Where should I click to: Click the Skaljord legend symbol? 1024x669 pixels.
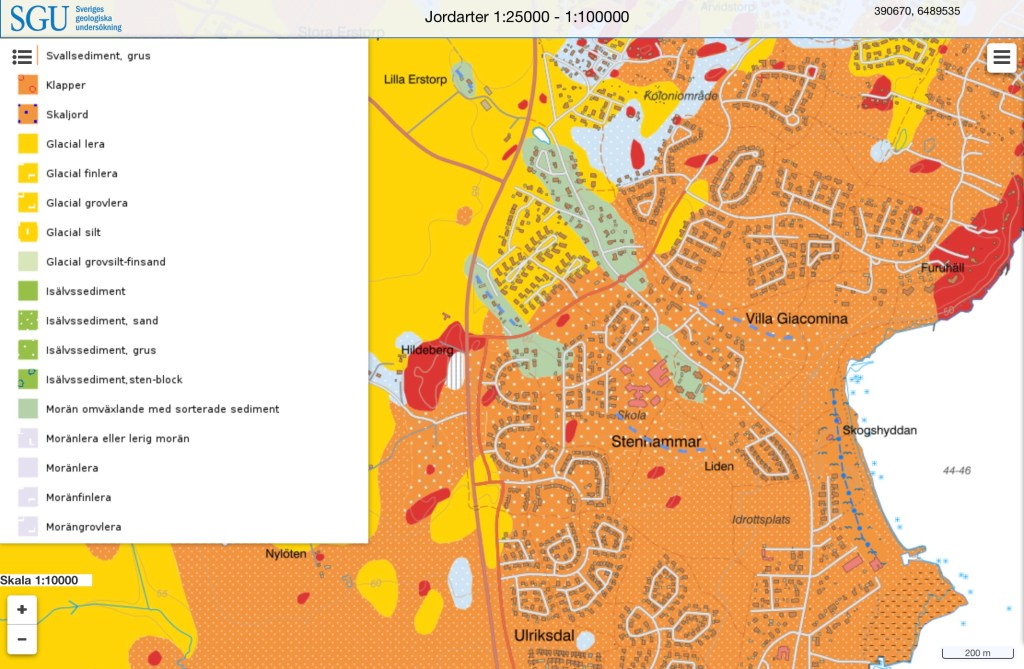pos(28,115)
